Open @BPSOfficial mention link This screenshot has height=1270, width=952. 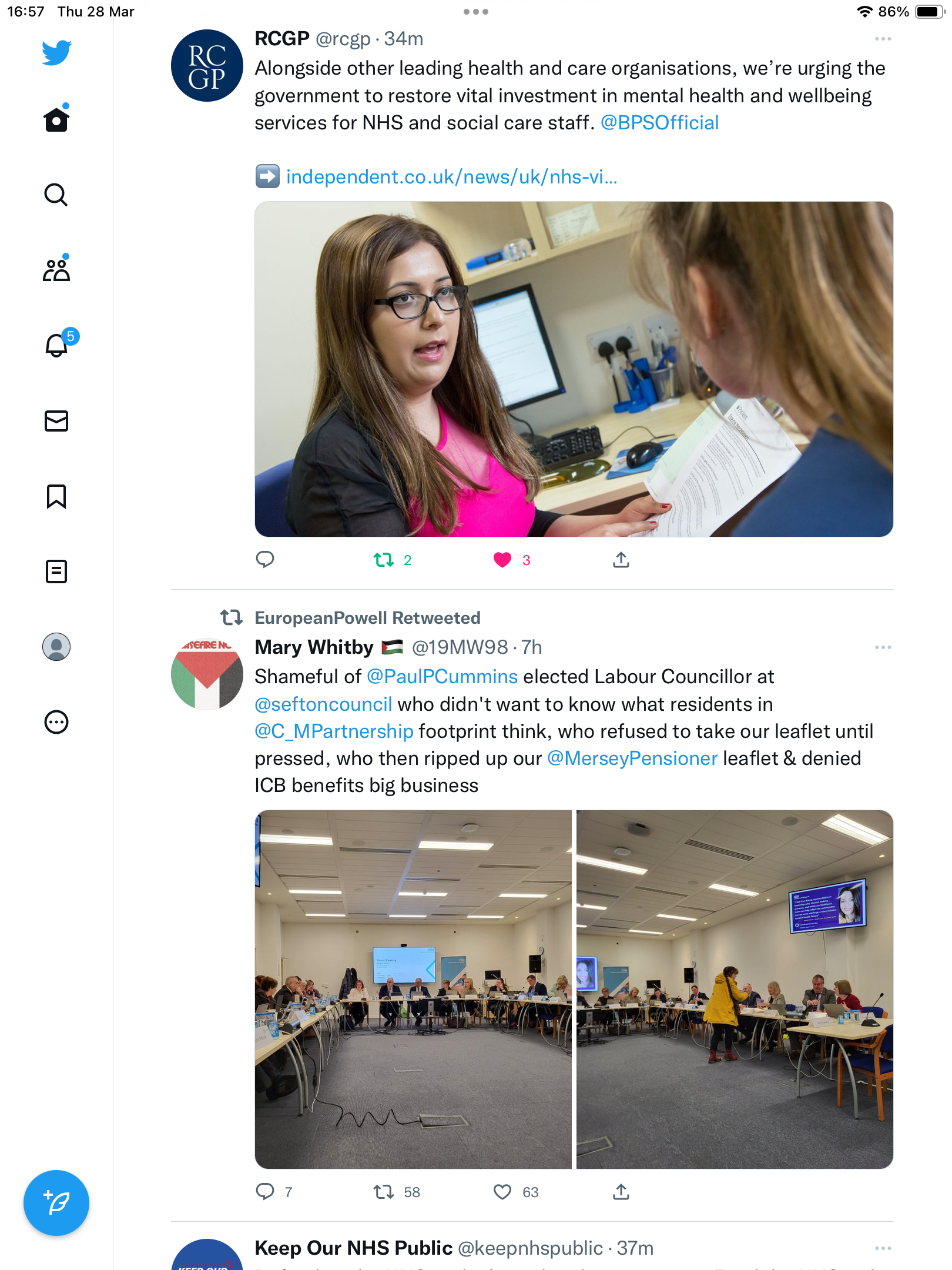tap(659, 122)
